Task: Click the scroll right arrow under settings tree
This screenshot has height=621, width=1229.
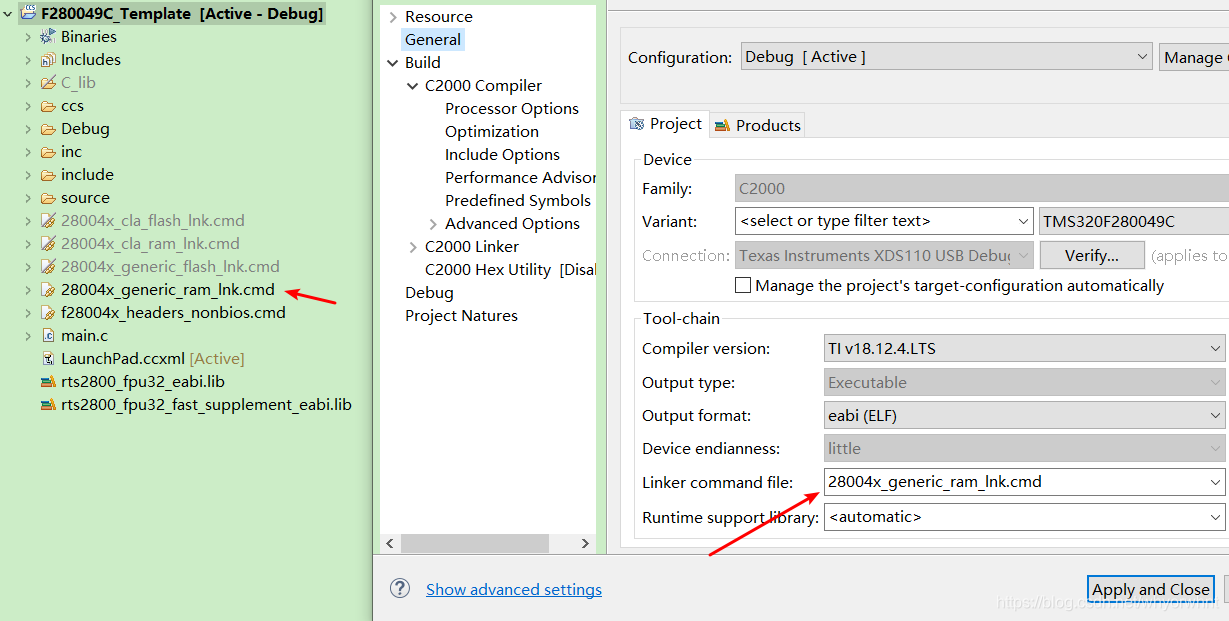Action: tap(586, 543)
